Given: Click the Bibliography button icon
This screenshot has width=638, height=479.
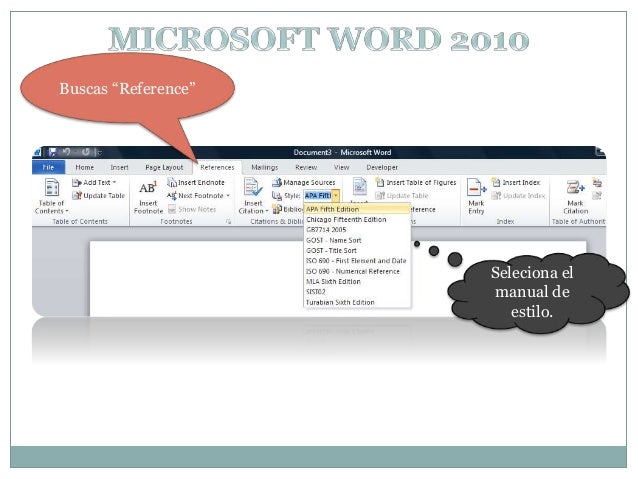Looking at the screenshot, I should click(x=277, y=209).
